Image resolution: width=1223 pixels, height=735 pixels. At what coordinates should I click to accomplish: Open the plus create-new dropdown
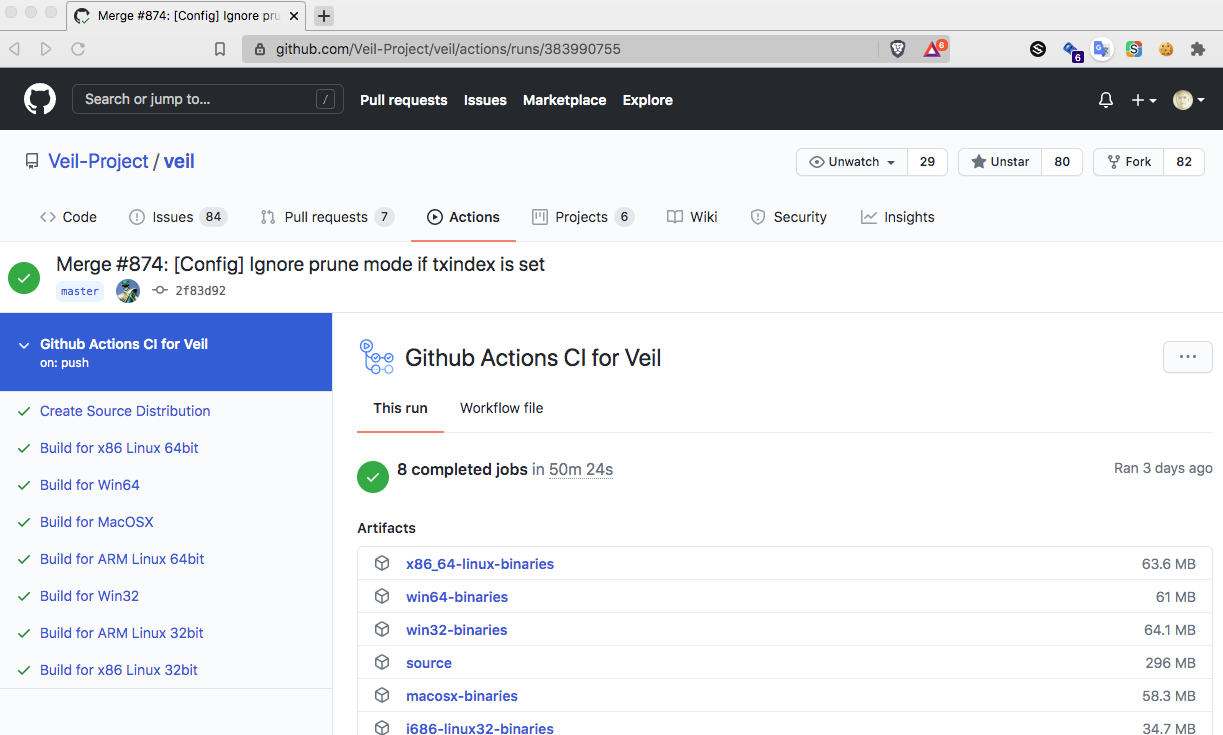click(x=1144, y=100)
